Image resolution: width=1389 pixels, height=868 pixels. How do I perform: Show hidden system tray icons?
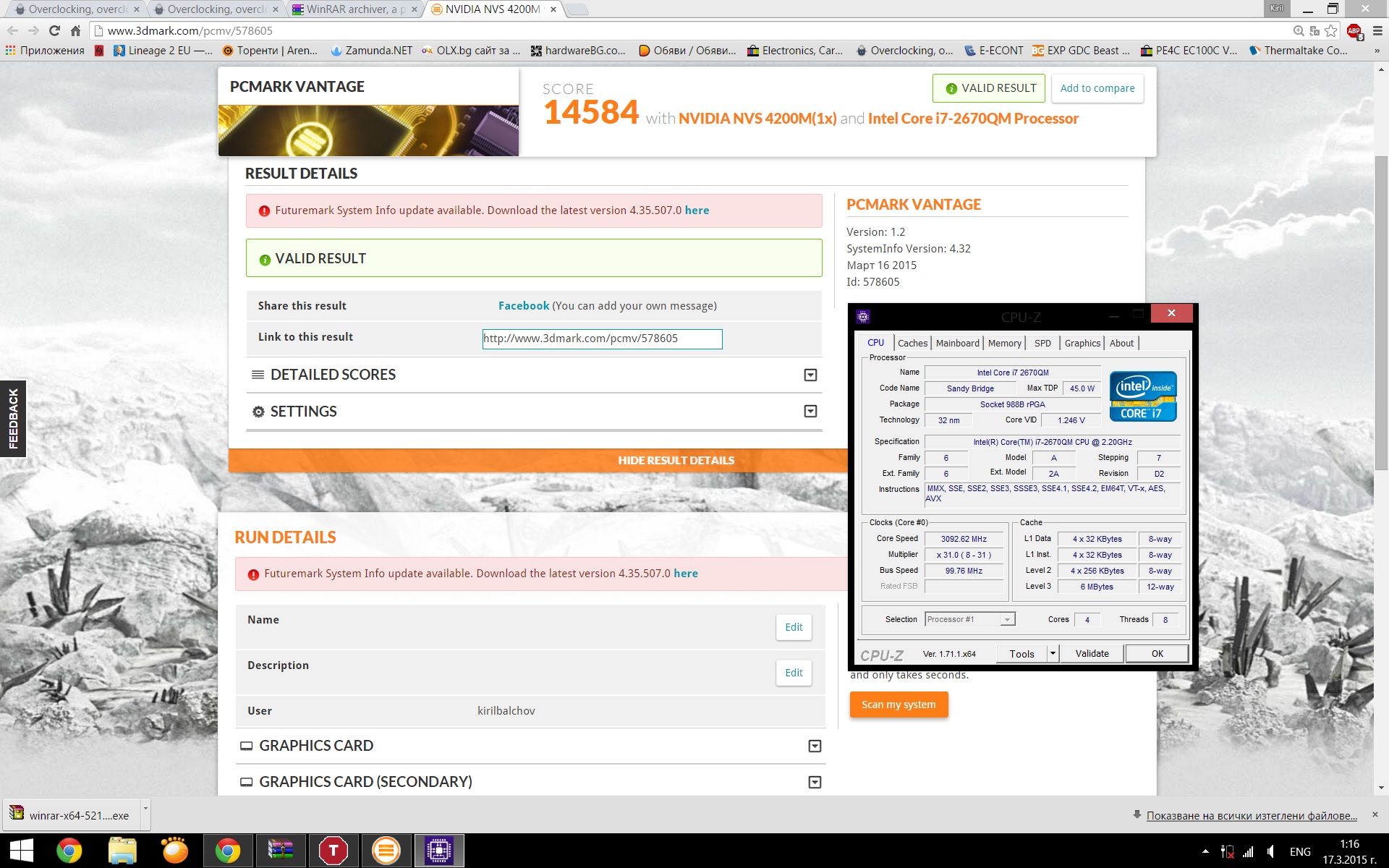click(x=1205, y=851)
